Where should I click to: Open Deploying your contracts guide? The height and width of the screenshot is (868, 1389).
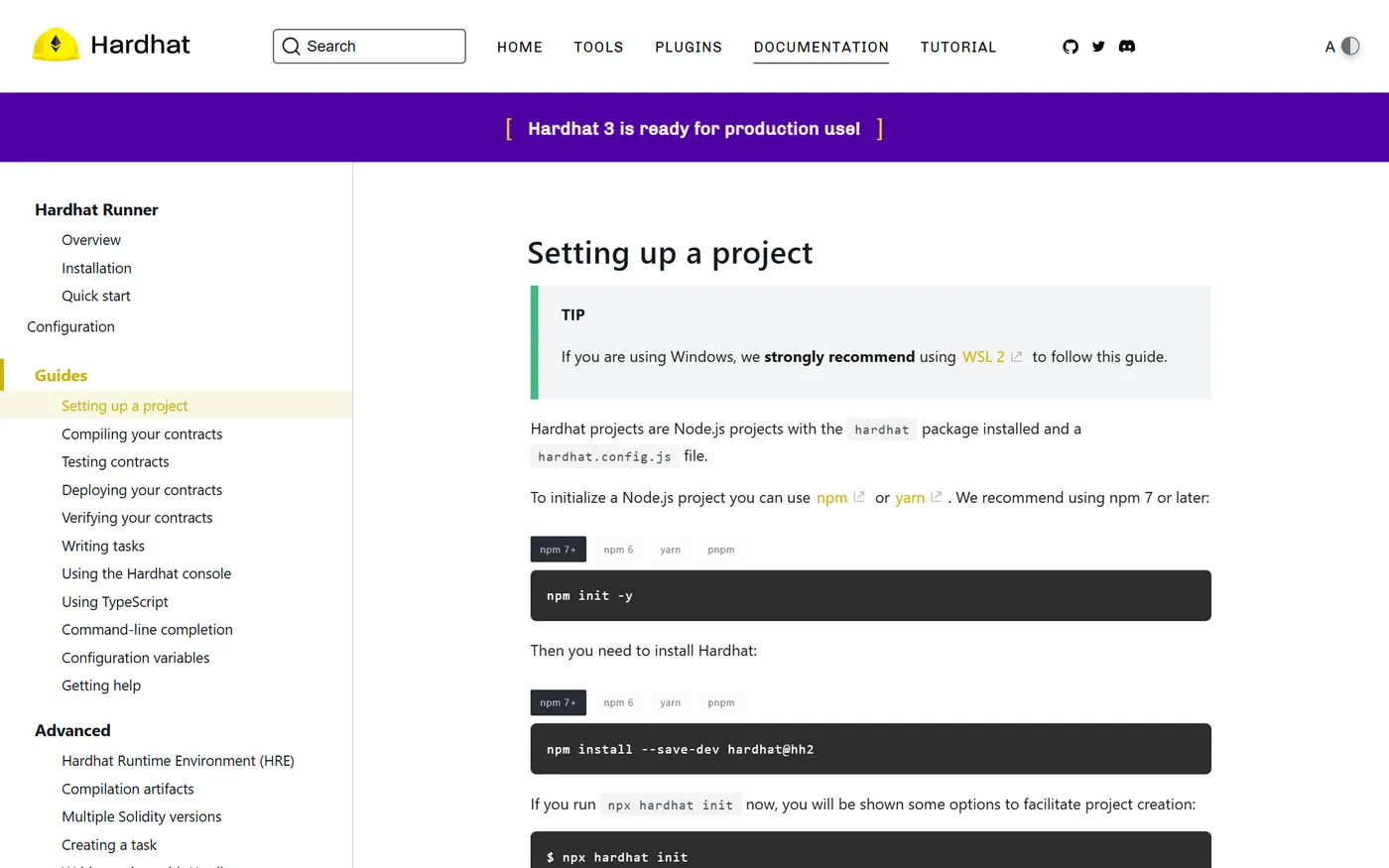(x=142, y=490)
